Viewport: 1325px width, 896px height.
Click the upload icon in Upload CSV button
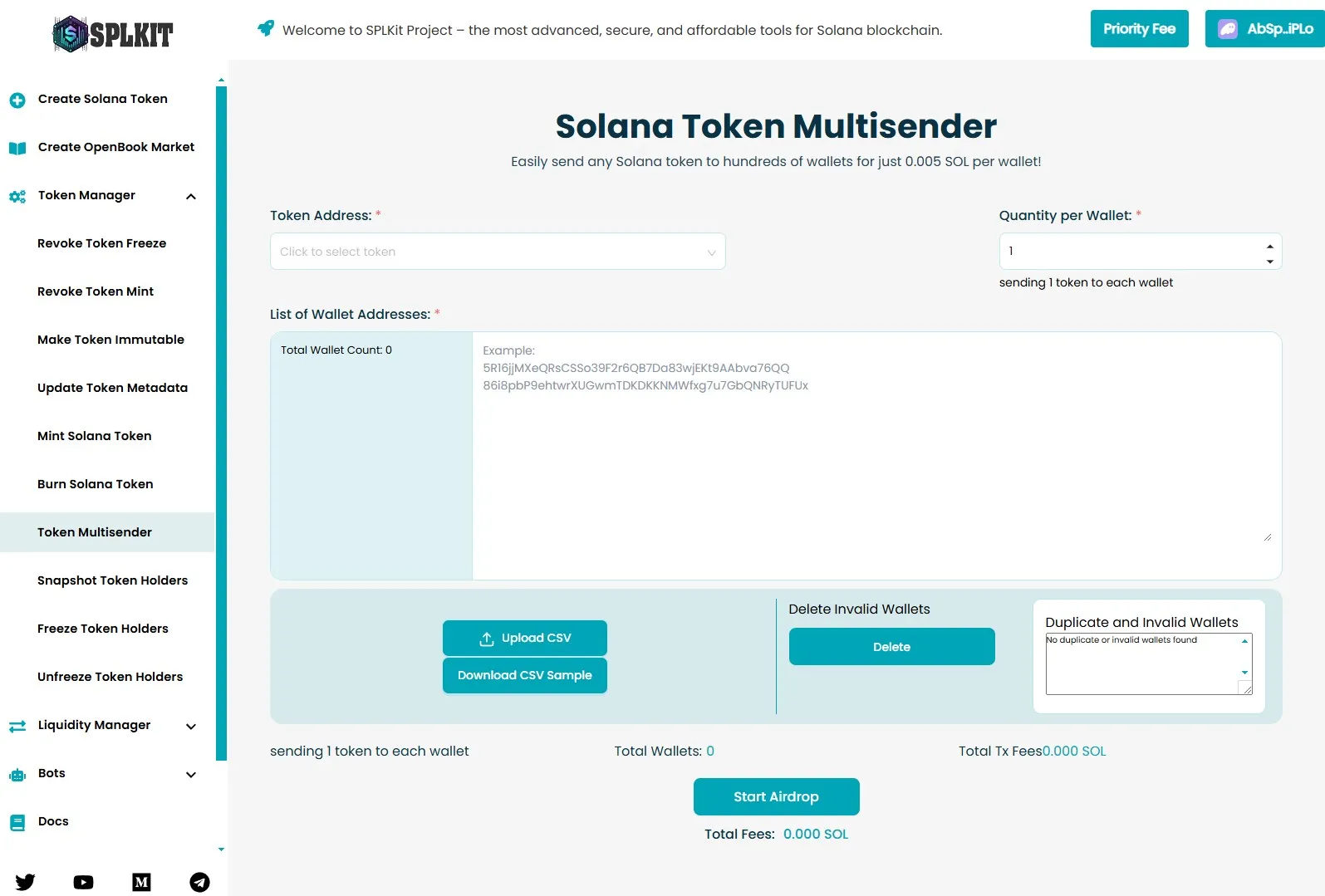tap(487, 639)
